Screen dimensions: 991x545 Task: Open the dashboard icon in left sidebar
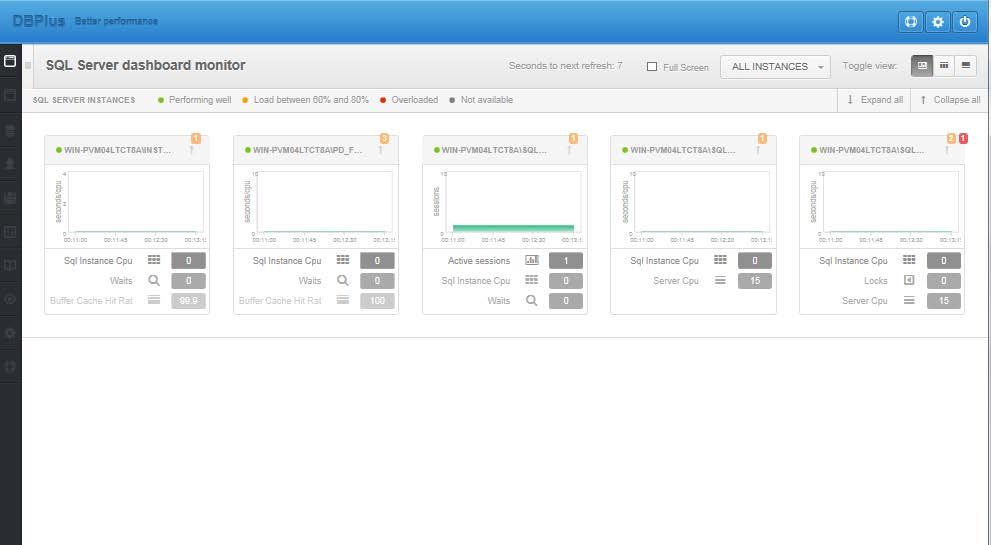click(10, 61)
